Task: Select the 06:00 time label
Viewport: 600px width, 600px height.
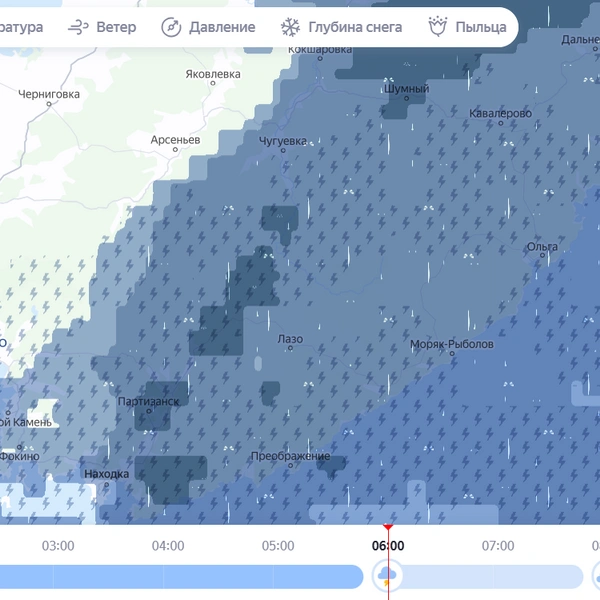Action: (x=388, y=546)
